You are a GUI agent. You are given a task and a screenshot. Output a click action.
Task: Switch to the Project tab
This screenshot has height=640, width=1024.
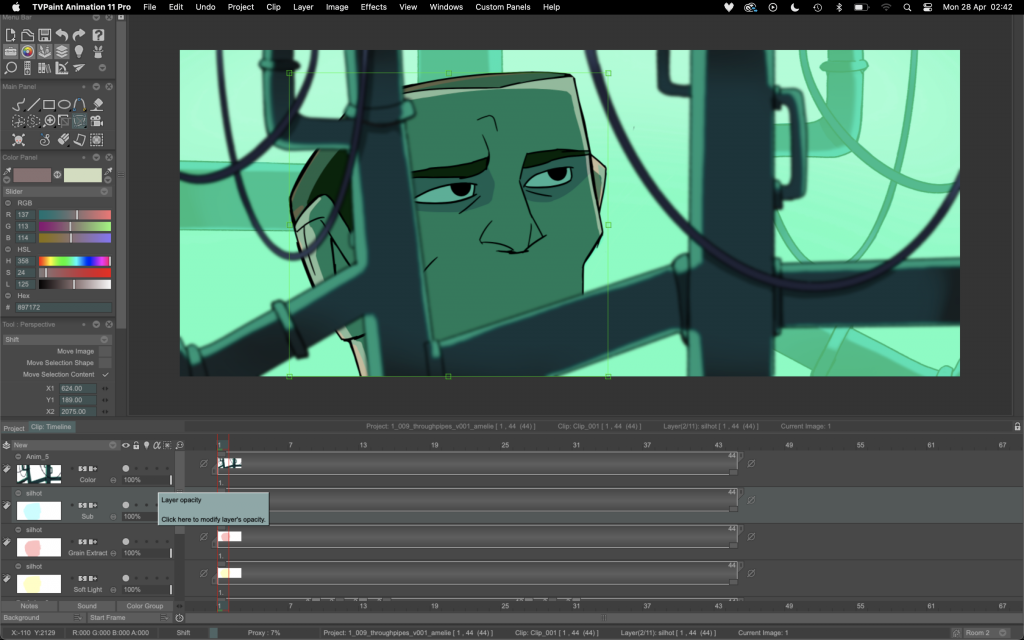point(14,428)
